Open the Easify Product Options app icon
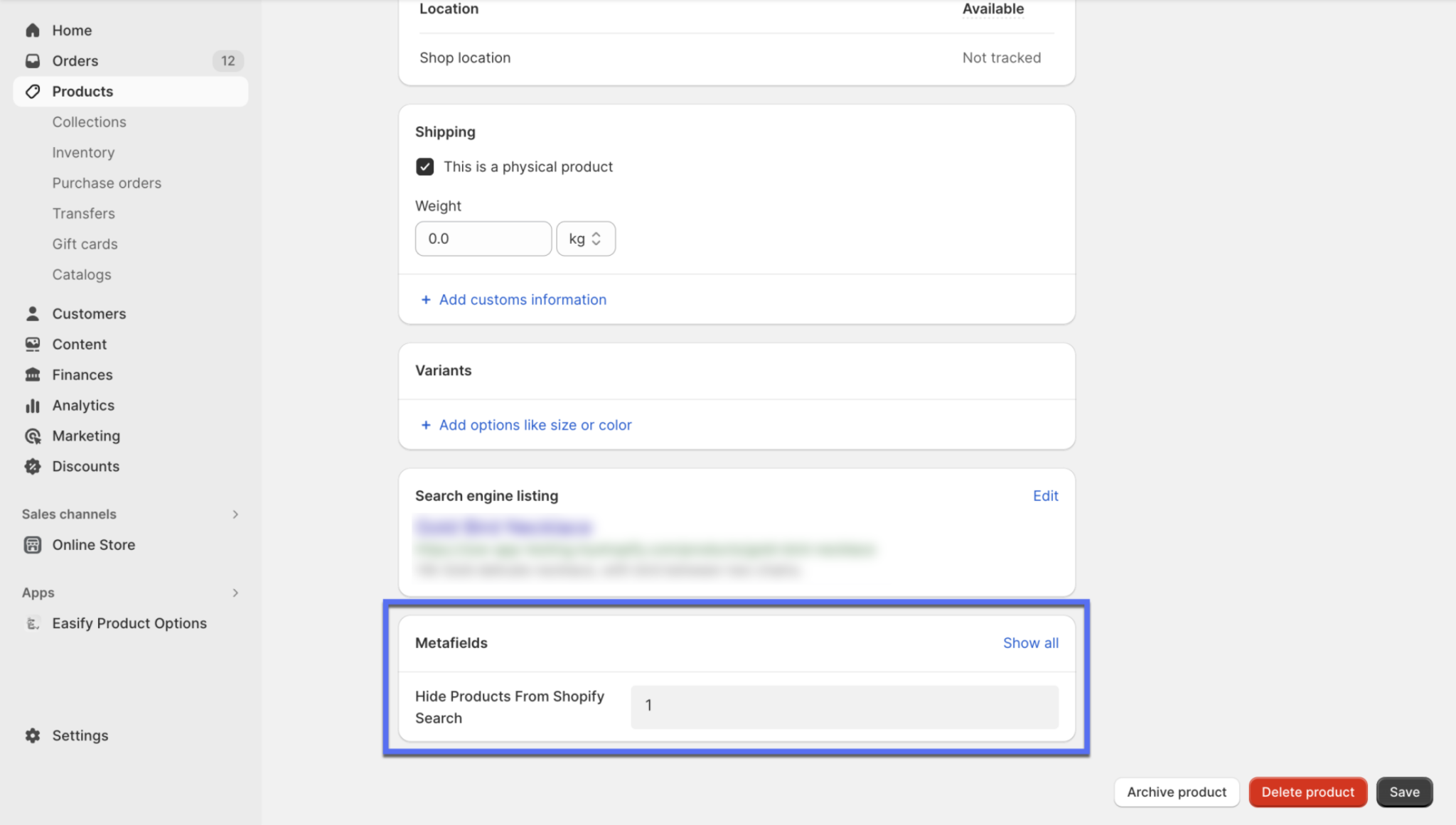Screen dimensions: 1456x825 pyautogui.click(x=33, y=623)
